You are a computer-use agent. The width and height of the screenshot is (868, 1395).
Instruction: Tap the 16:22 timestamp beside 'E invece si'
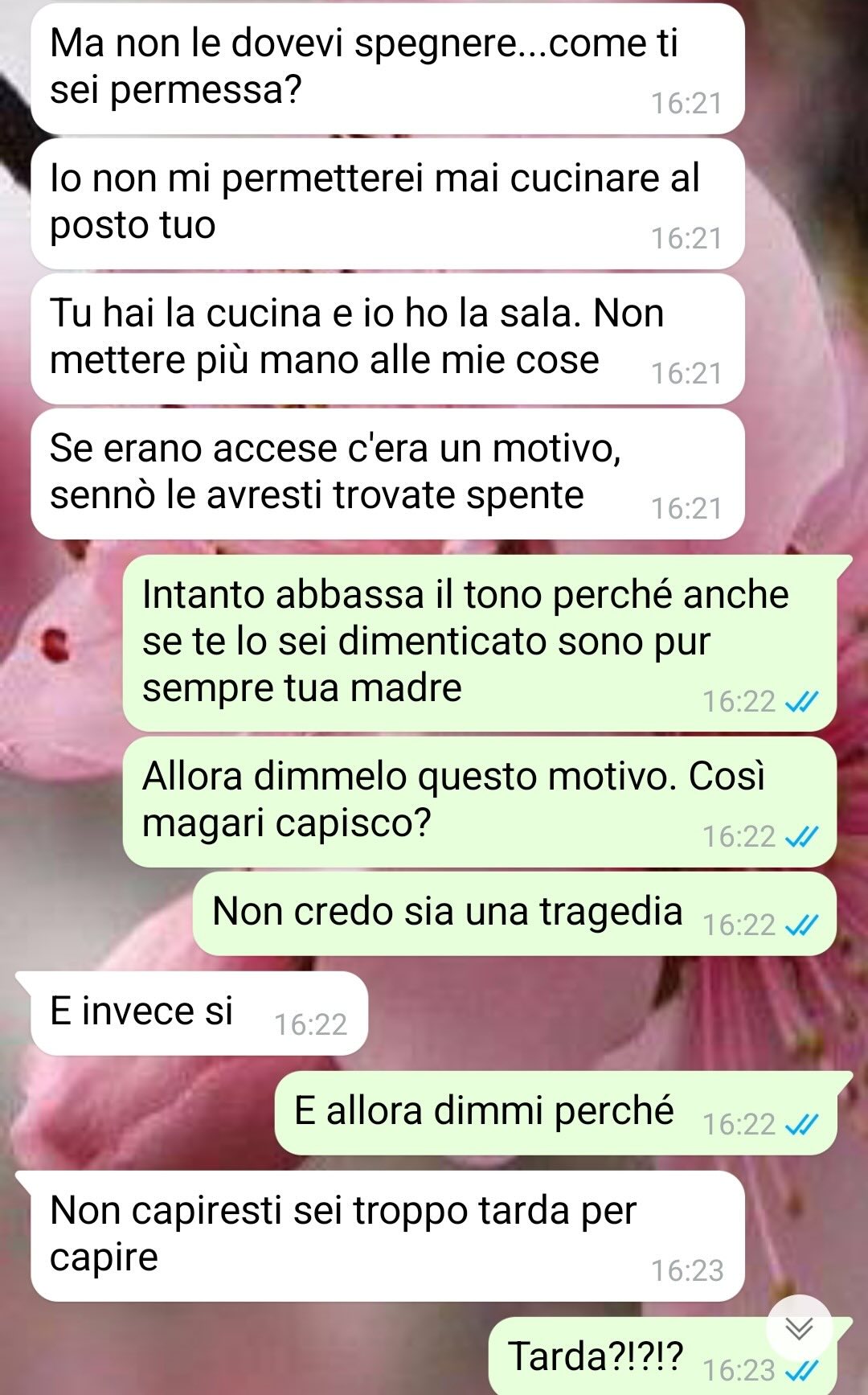click(310, 1024)
